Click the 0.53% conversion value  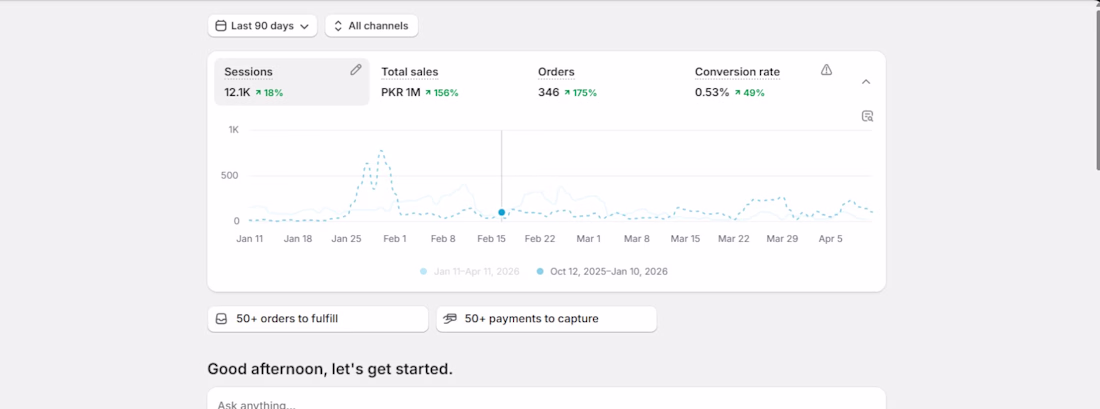pos(712,93)
